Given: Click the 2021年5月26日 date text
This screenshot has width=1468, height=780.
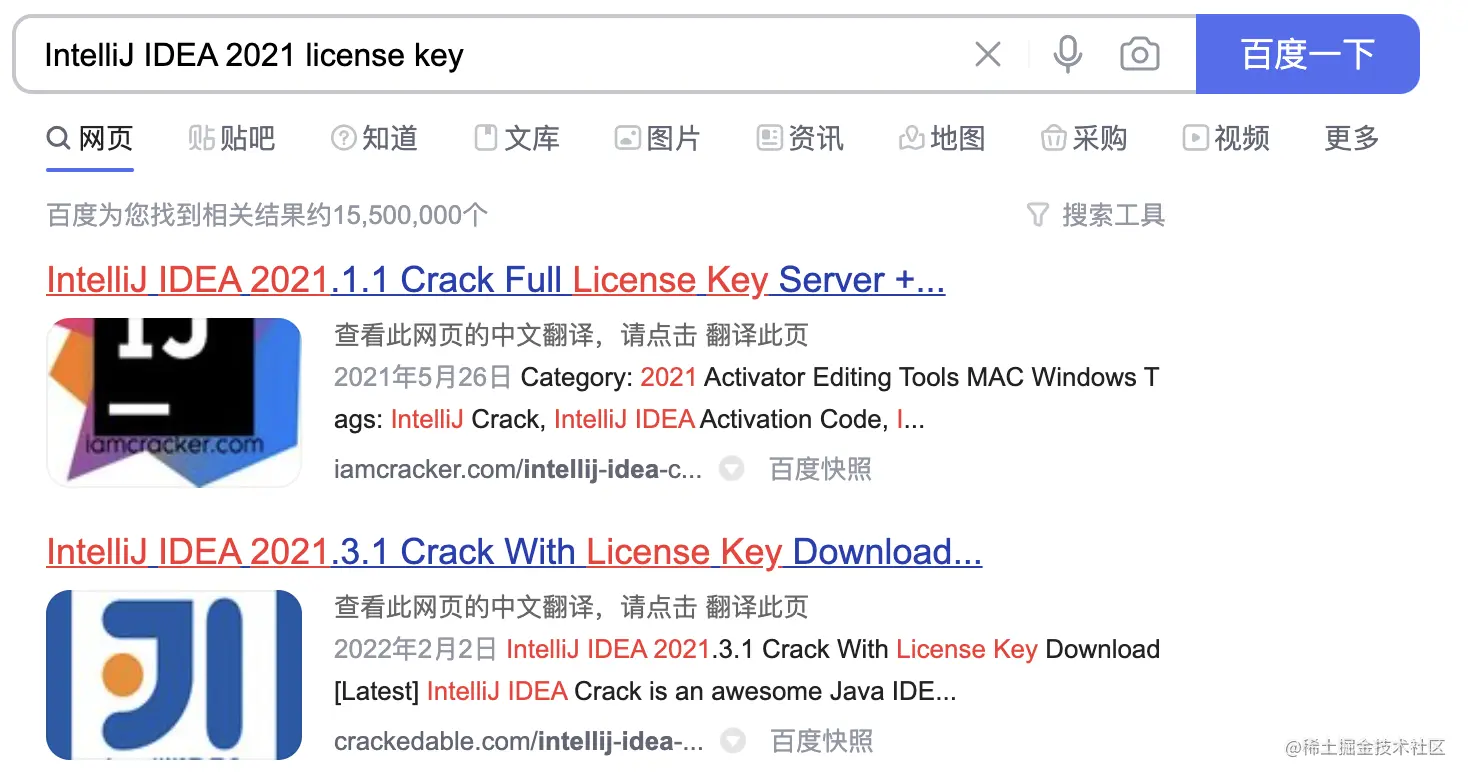Looking at the screenshot, I should coord(423,377).
